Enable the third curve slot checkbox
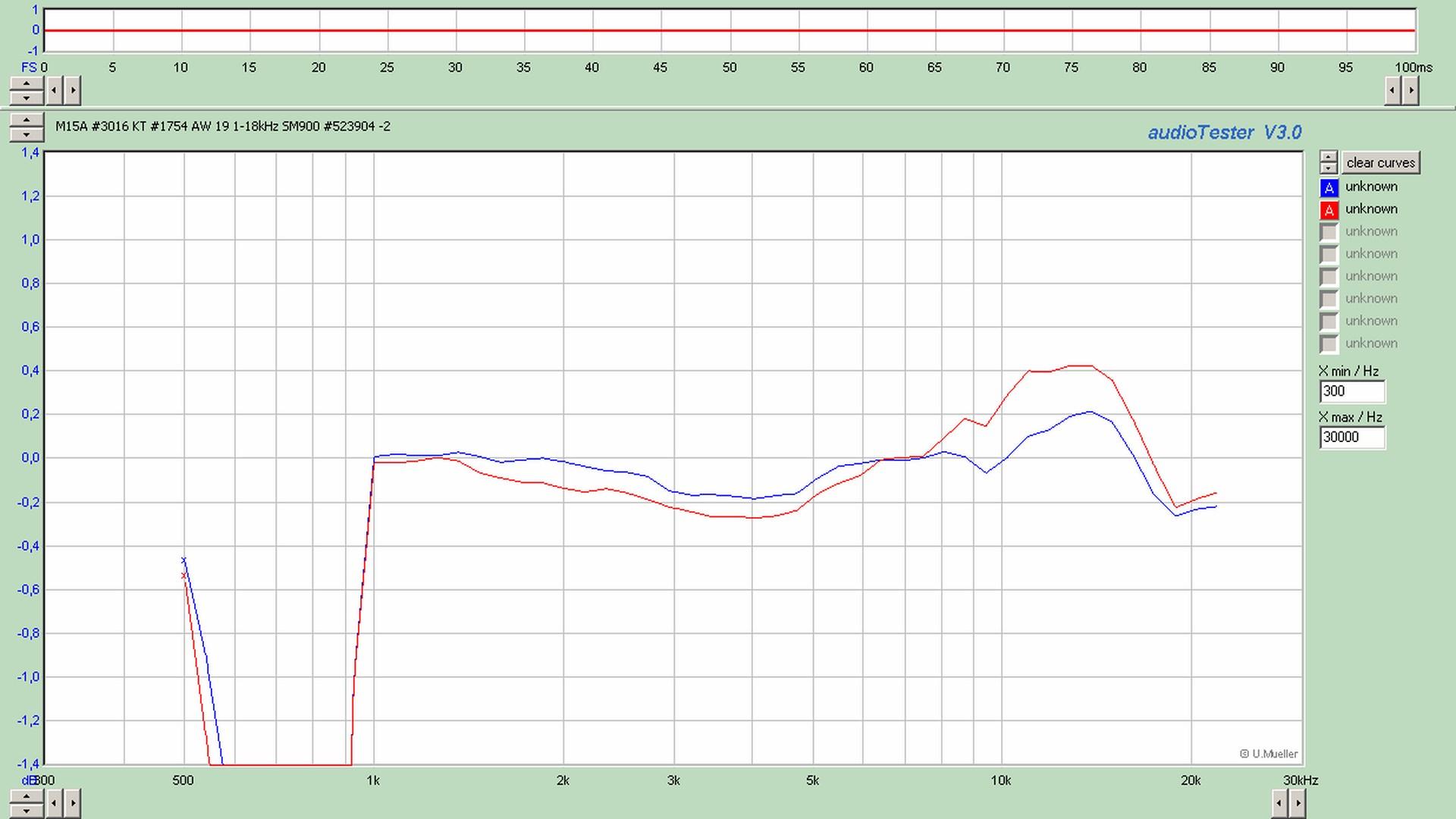 (1329, 232)
